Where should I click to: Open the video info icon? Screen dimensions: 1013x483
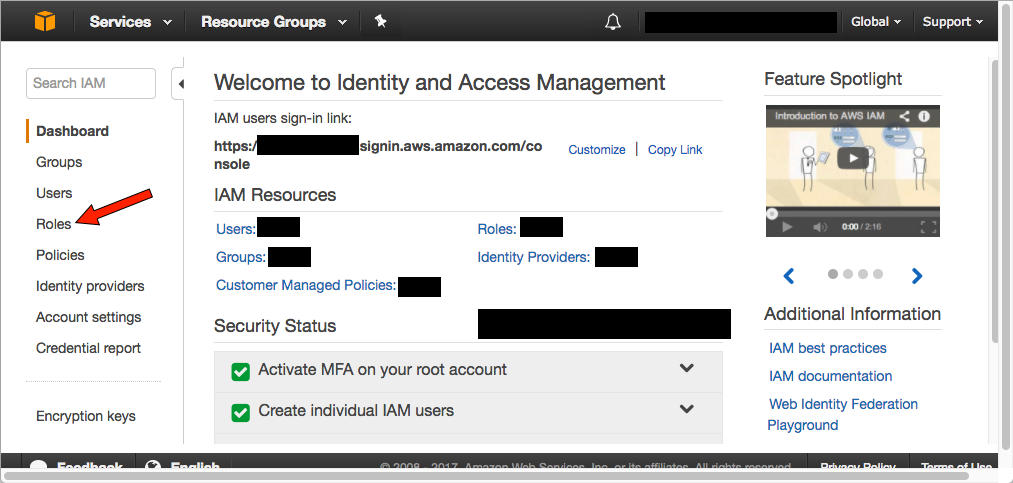(x=924, y=117)
